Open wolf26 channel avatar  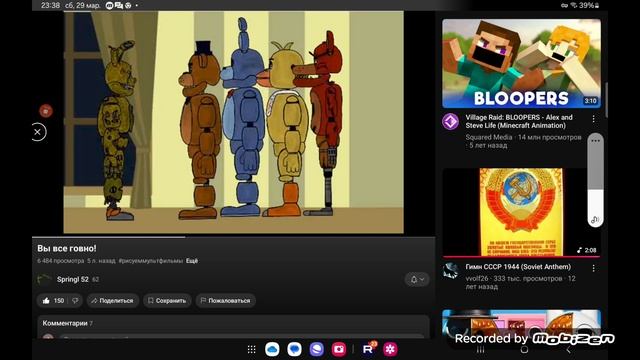(x=451, y=271)
